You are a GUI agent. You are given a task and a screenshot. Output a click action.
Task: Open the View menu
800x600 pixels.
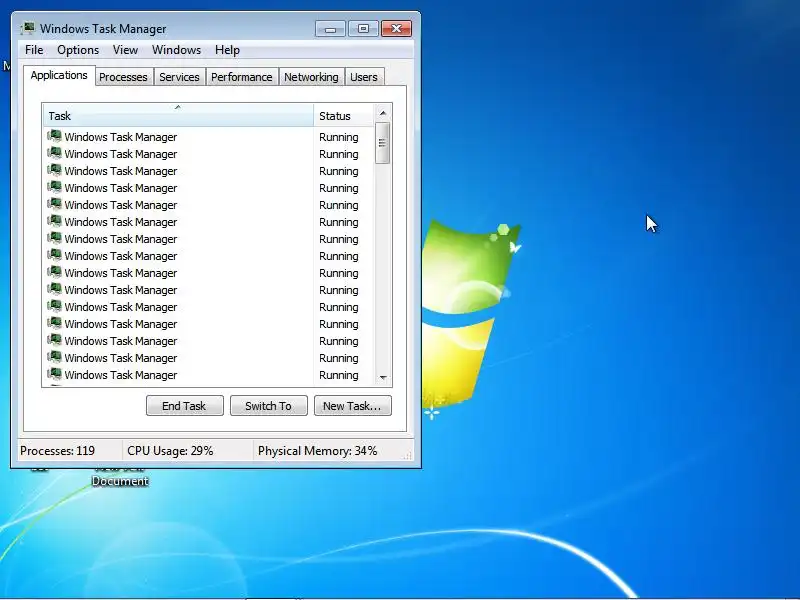tap(126, 50)
